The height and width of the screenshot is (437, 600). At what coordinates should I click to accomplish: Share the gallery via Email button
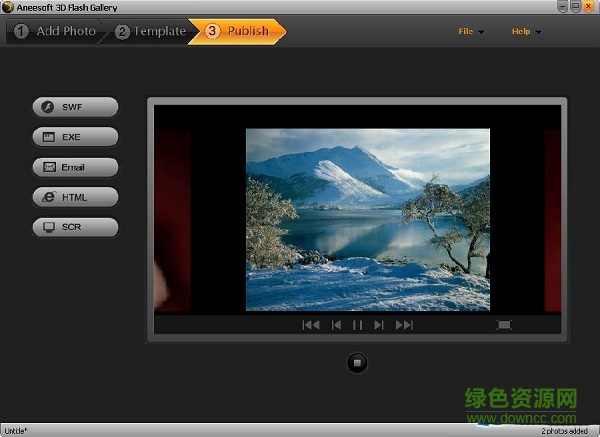tap(75, 167)
